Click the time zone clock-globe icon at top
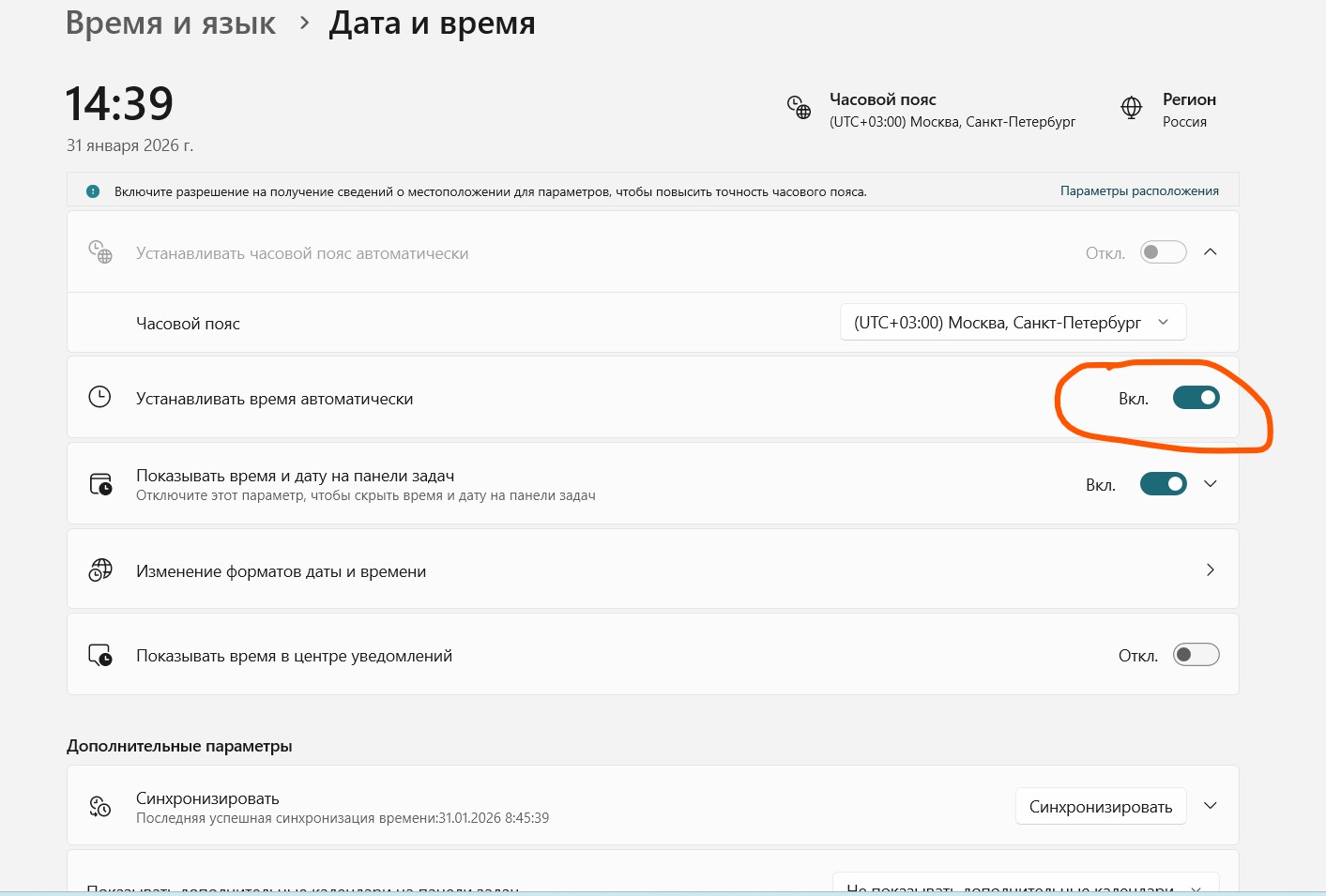The height and width of the screenshot is (896, 1326). [x=799, y=108]
